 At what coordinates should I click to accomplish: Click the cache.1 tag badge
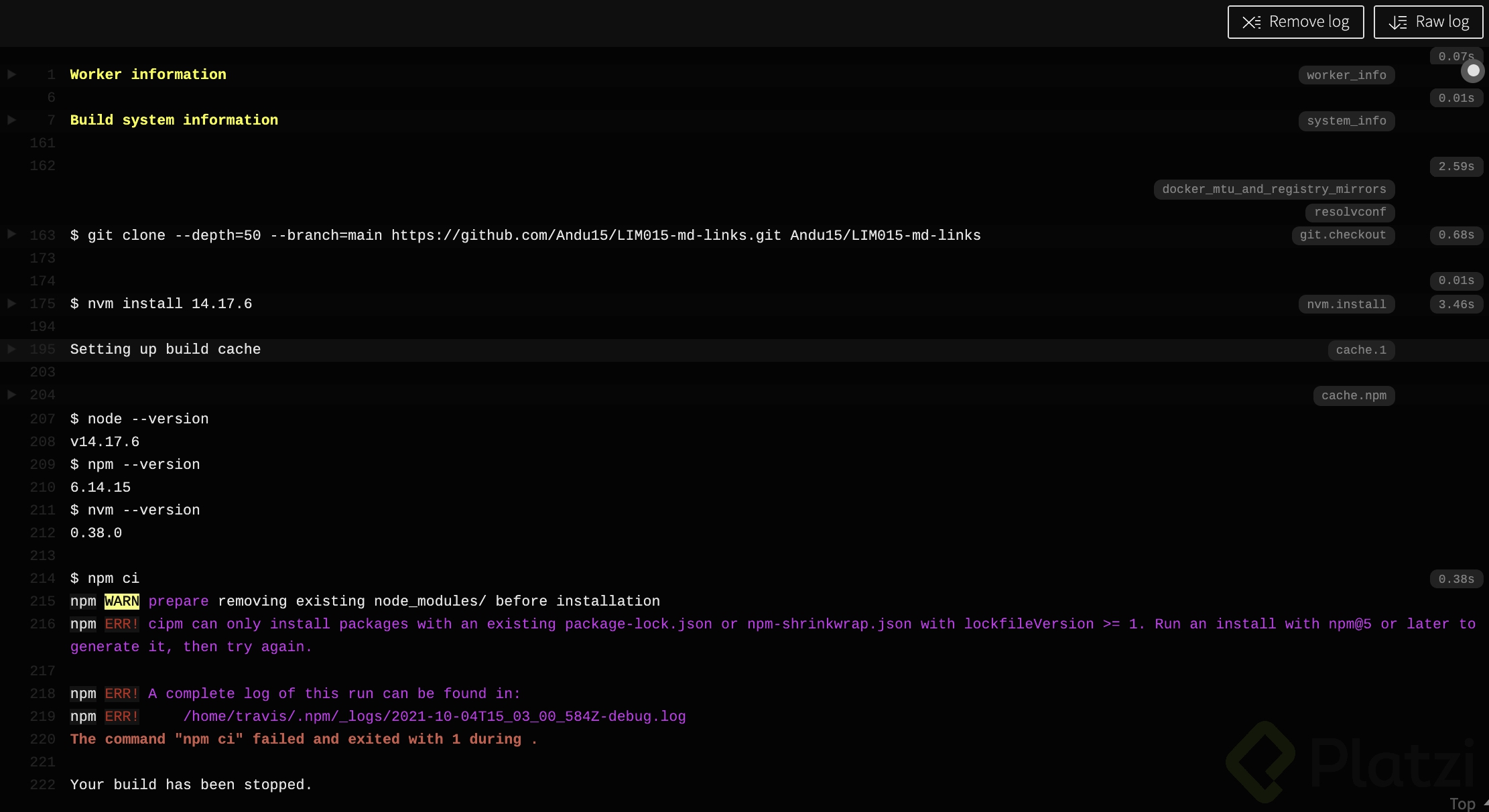(x=1361, y=350)
